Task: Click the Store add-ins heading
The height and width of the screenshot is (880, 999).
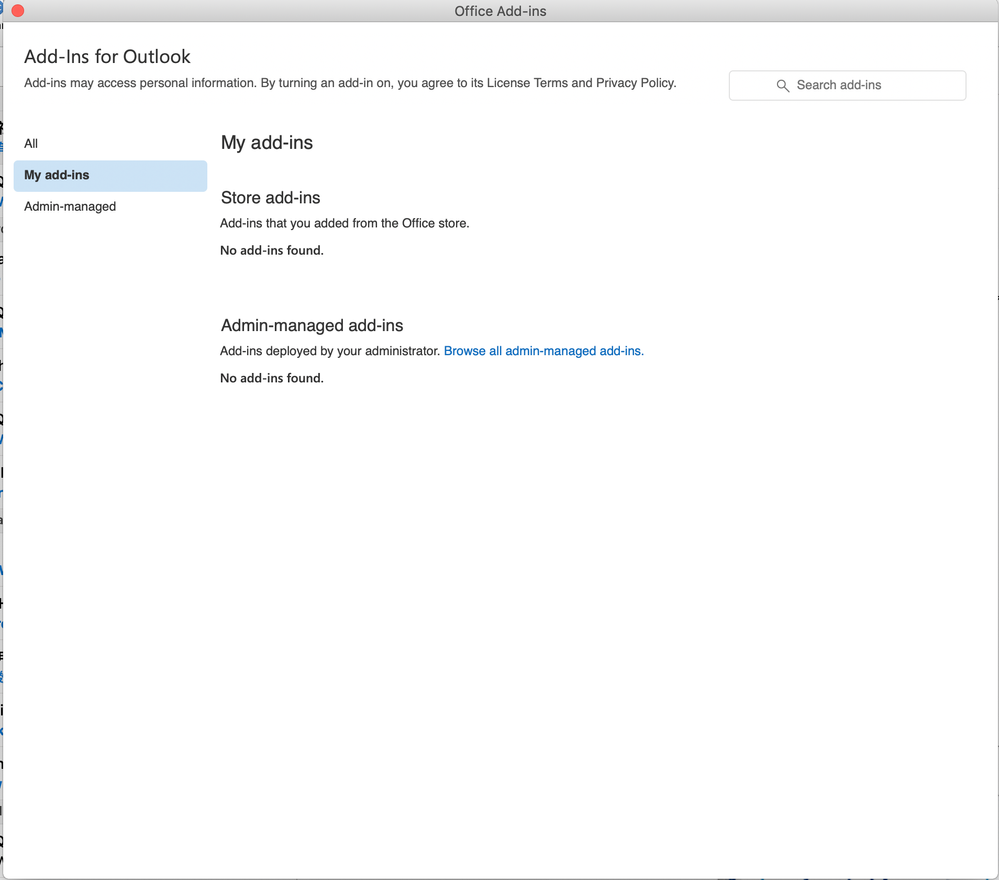Action: [270, 198]
